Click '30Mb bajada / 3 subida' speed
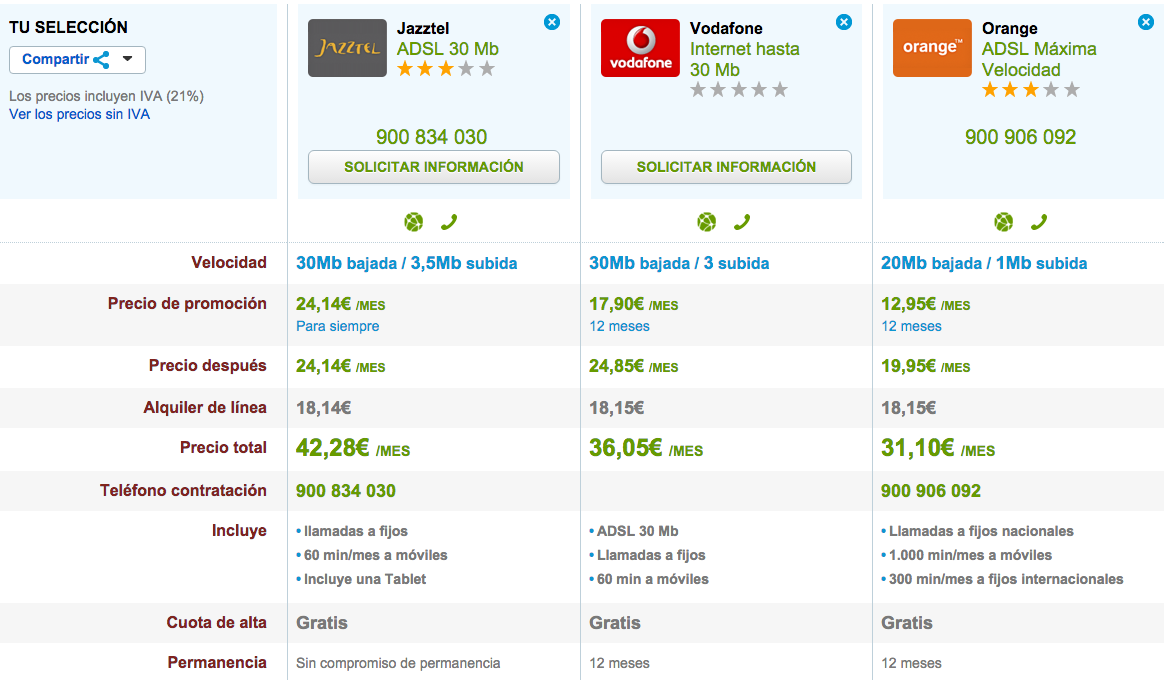Screen dimensions: 1165x680 (679, 263)
